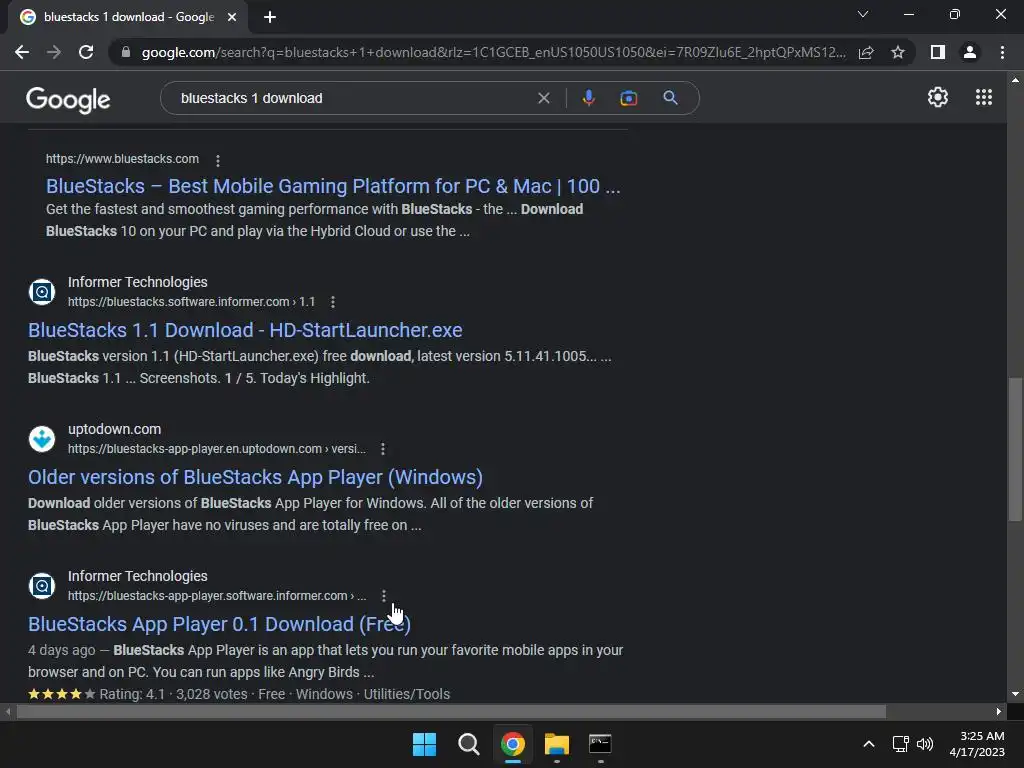This screenshot has width=1024, height=768.
Task: Open Google quick settings gear
Action: pos(938,97)
